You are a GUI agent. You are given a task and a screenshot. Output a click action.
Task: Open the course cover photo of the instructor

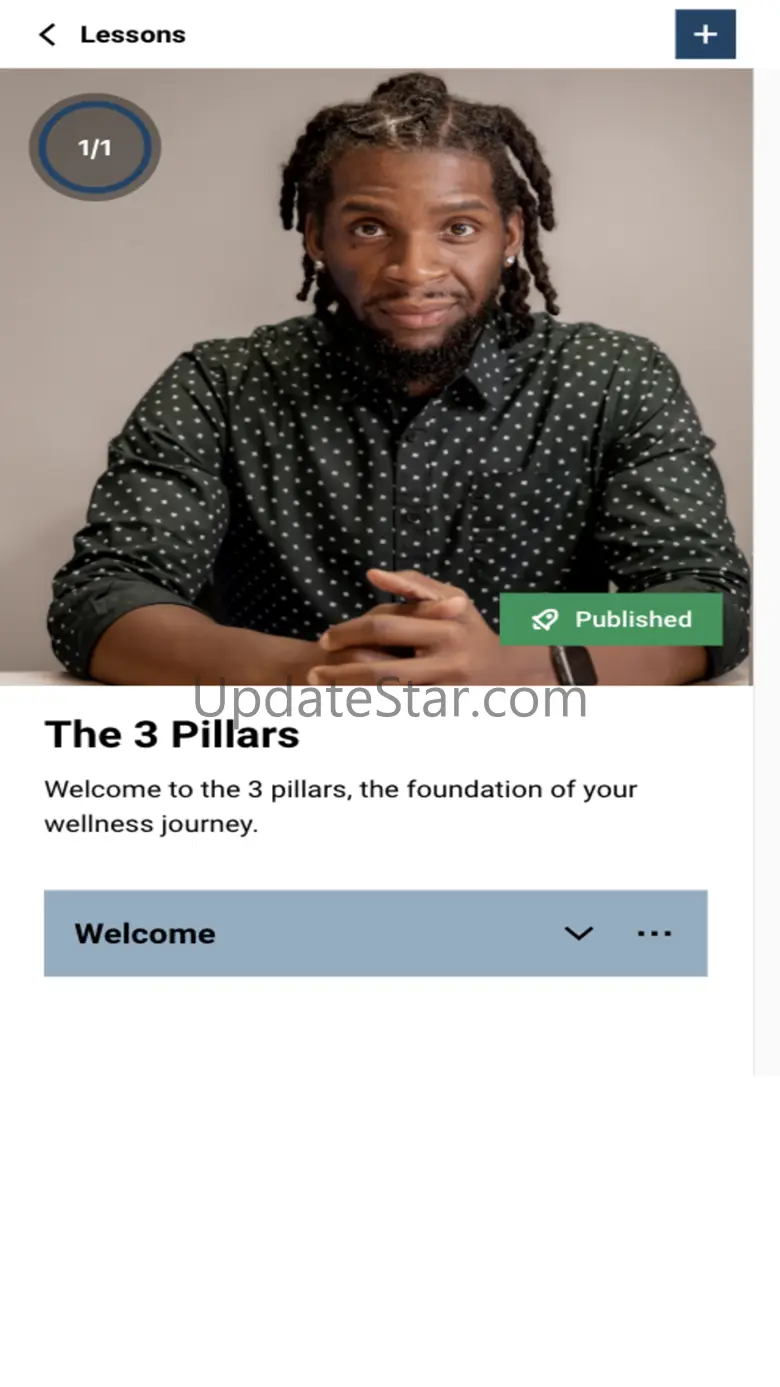376,376
